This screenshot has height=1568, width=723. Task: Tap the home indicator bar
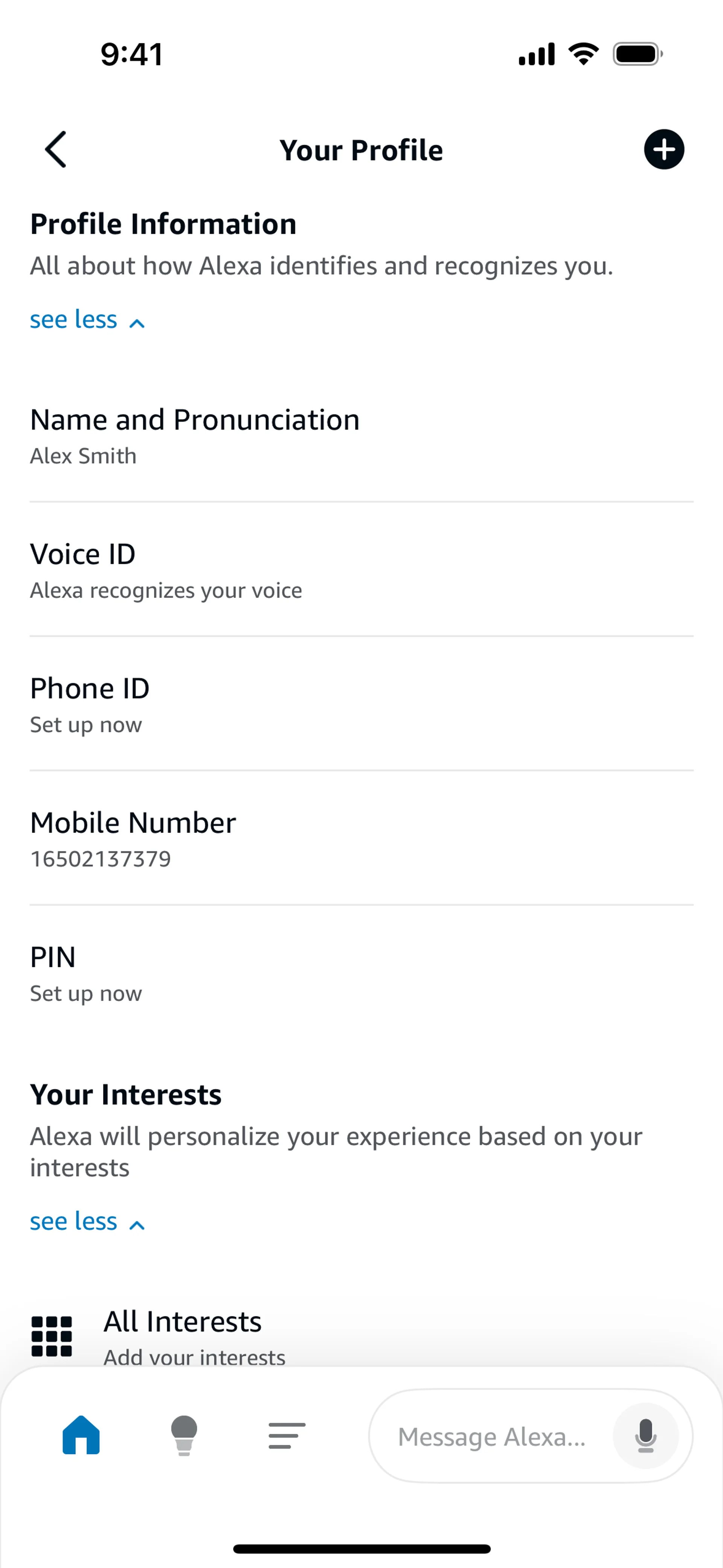361,1548
